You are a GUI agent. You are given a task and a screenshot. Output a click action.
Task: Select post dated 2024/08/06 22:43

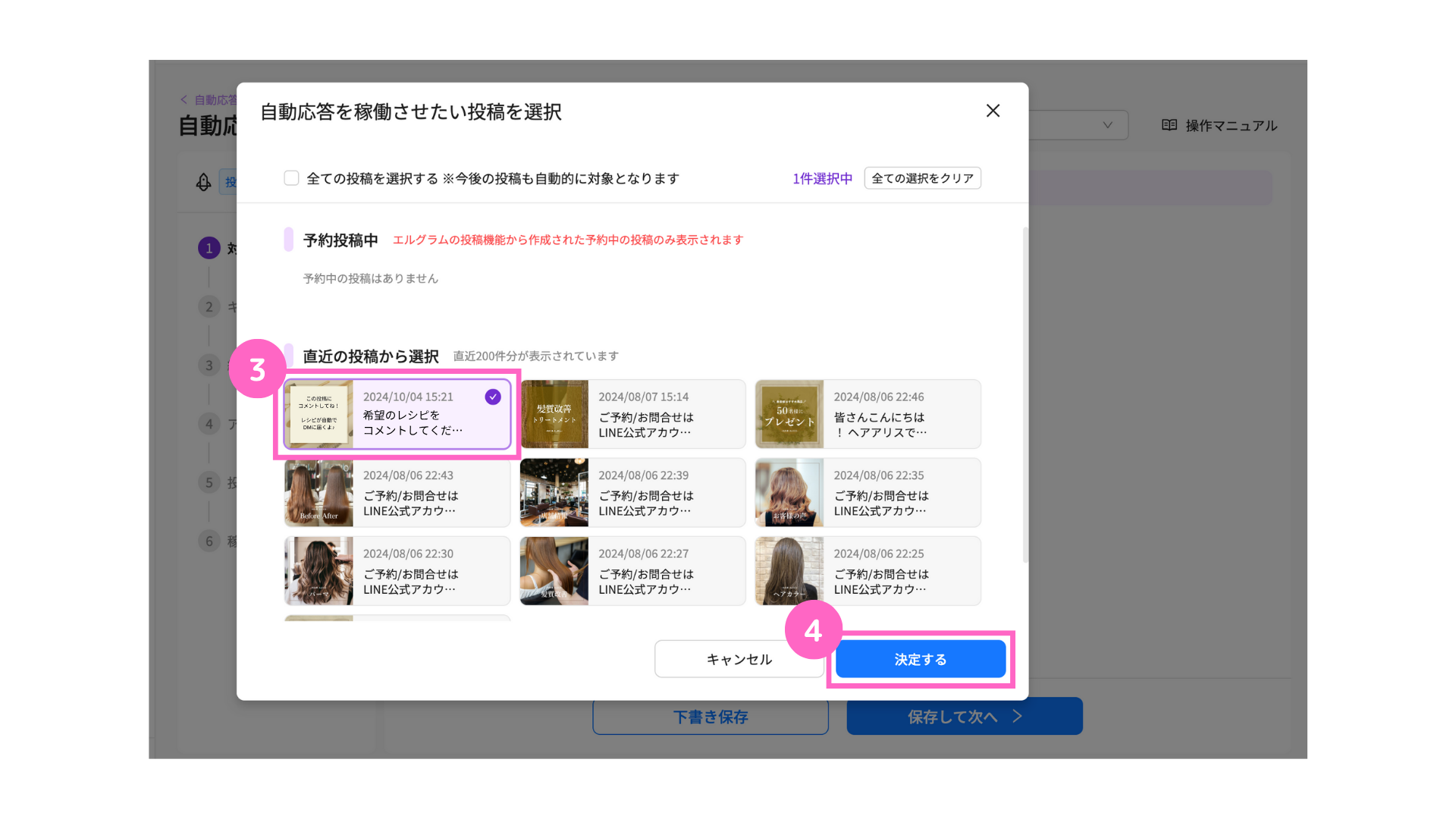(397, 493)
